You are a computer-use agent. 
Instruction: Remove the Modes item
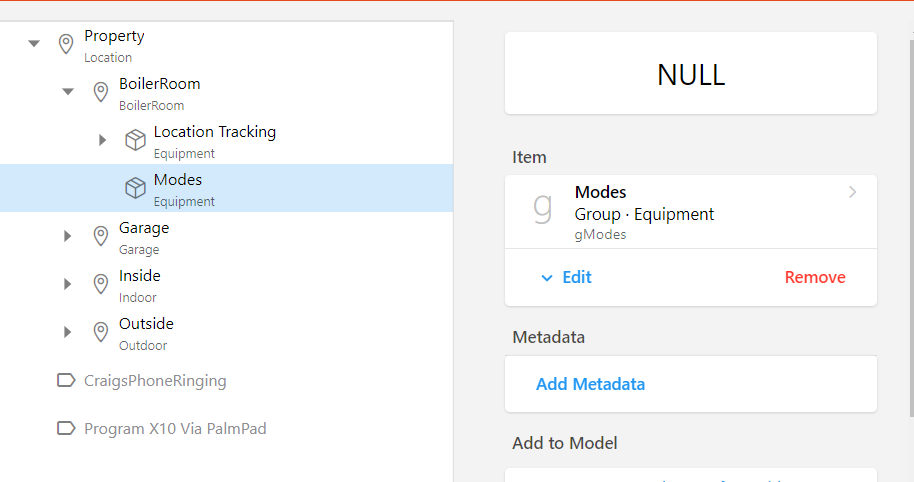coord(814,277)
